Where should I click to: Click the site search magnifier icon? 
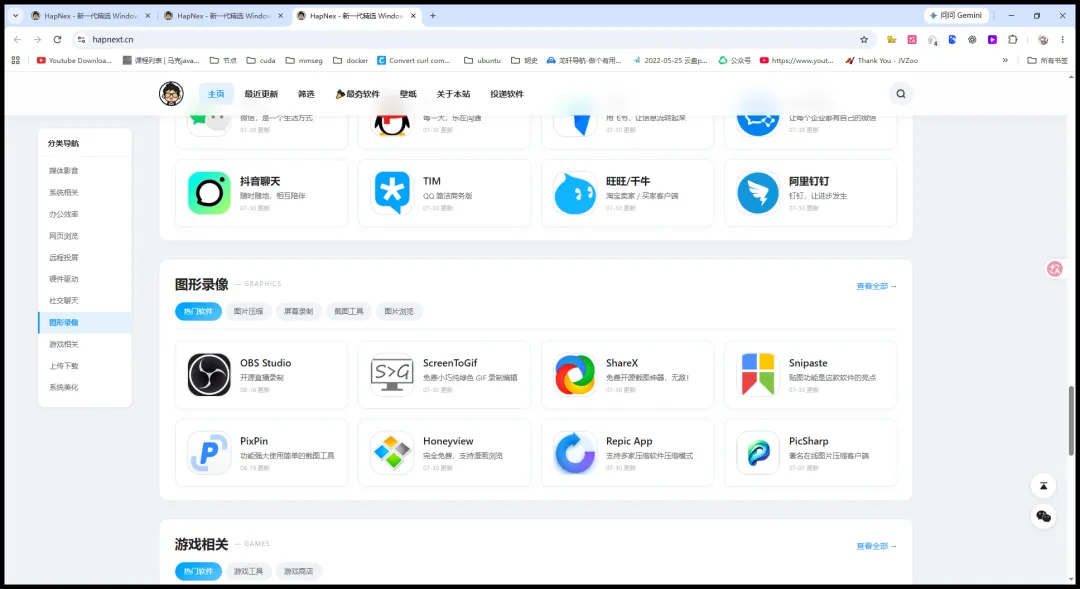(x=900, y=94)
